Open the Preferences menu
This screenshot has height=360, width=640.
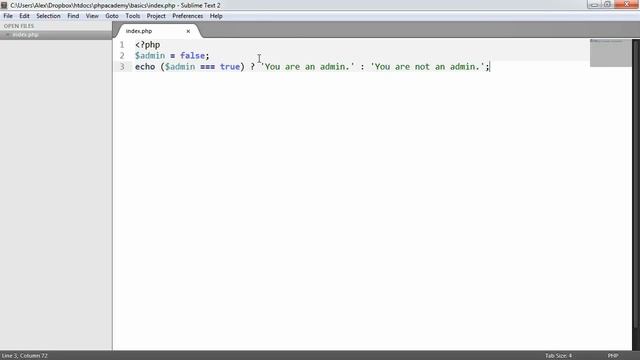coord(187,16)
